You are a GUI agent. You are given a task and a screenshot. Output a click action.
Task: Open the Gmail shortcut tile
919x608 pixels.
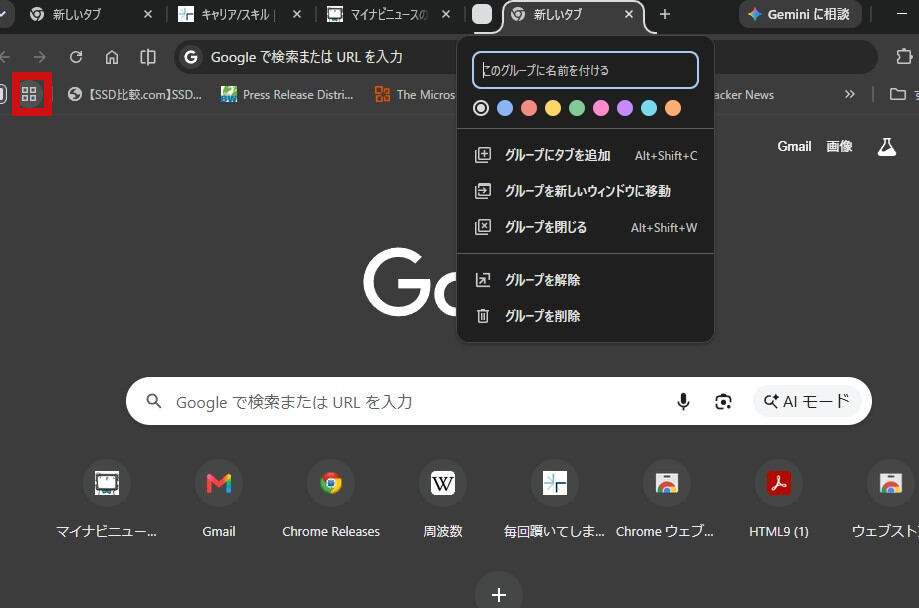pos(219,498)
